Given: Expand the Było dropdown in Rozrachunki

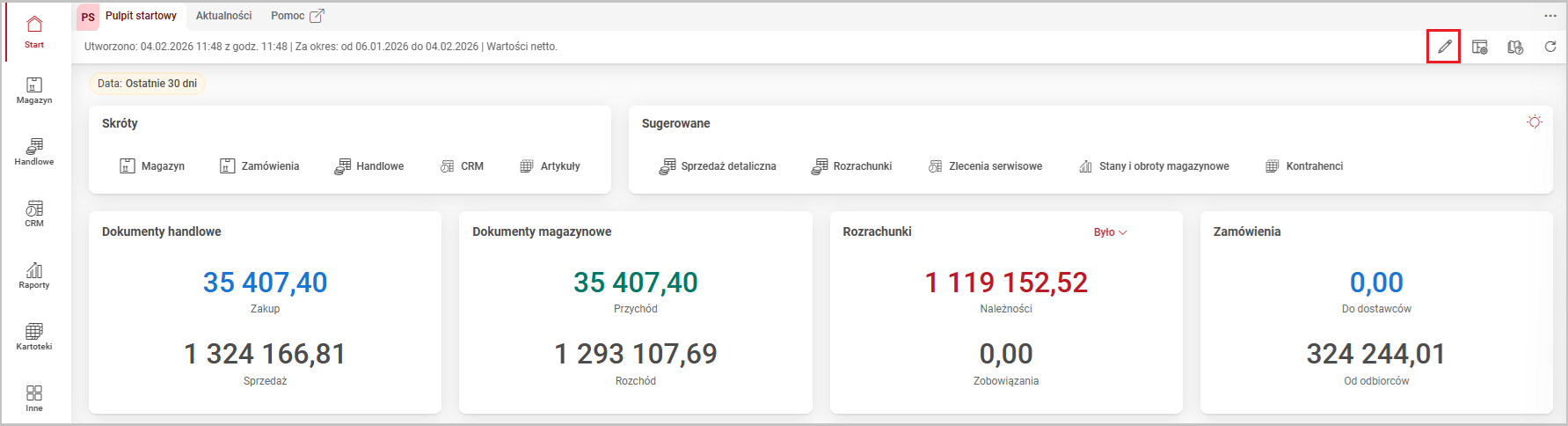Looking at the screenshot, I should pos(1110,232).
